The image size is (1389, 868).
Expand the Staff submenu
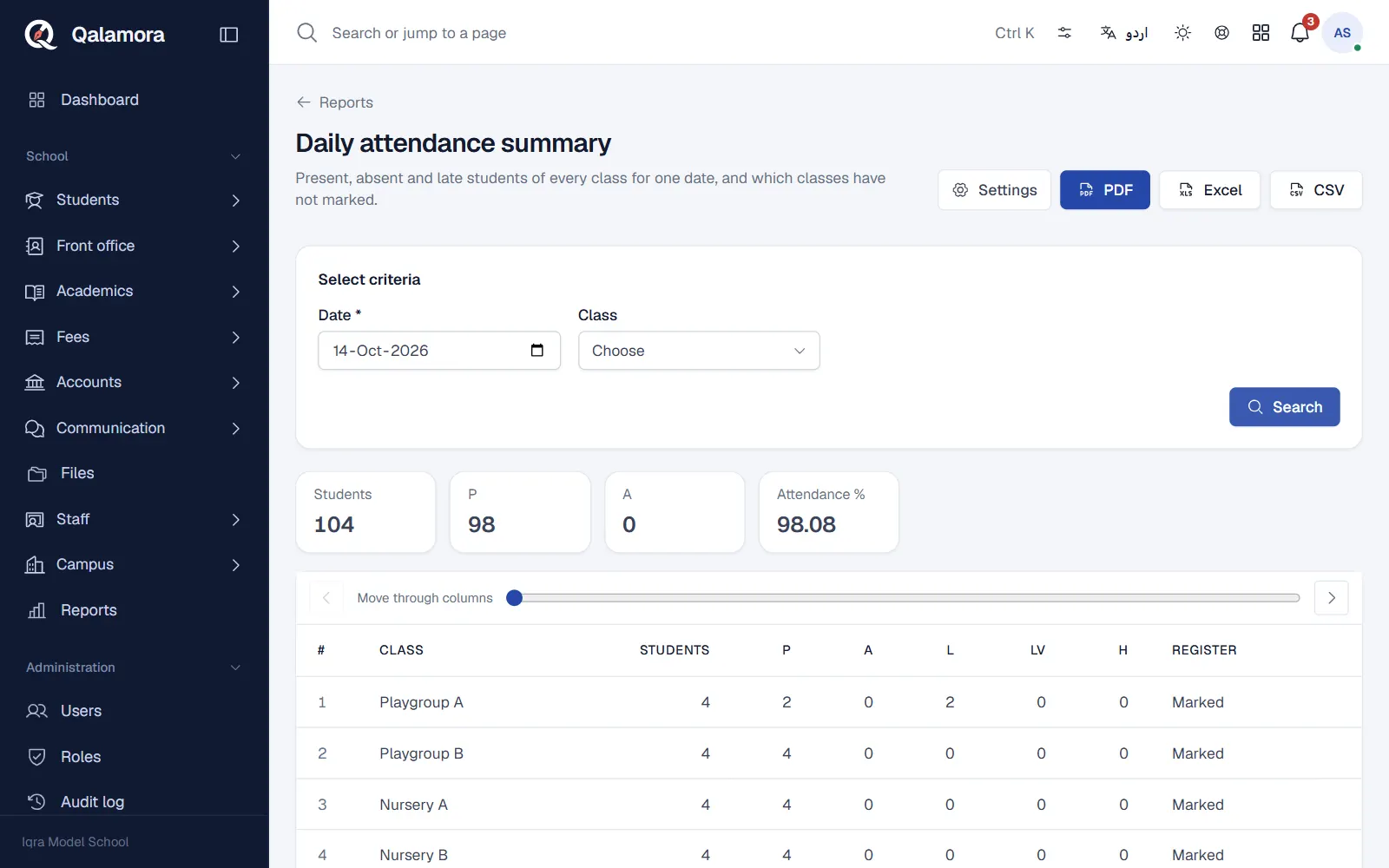235,520
